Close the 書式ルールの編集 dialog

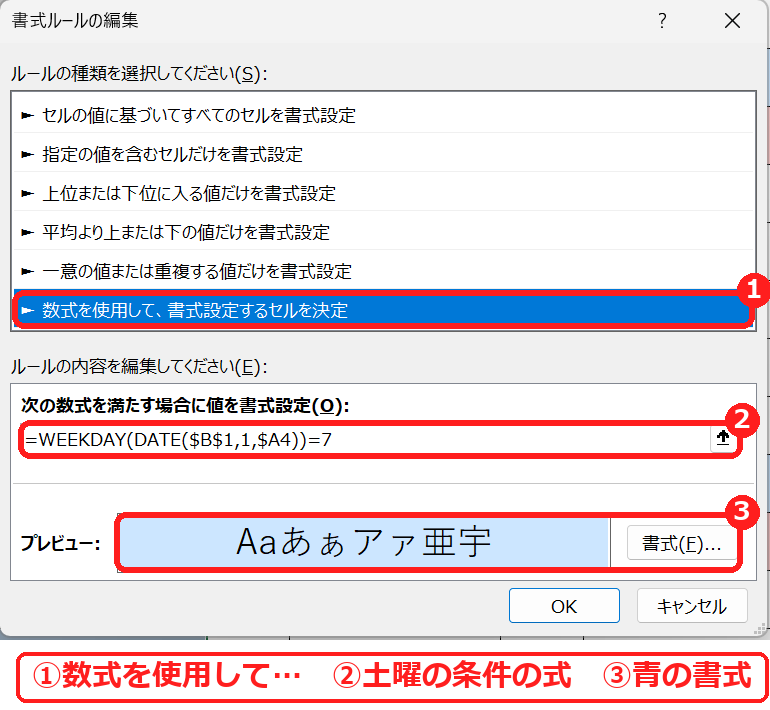[732, 21]
